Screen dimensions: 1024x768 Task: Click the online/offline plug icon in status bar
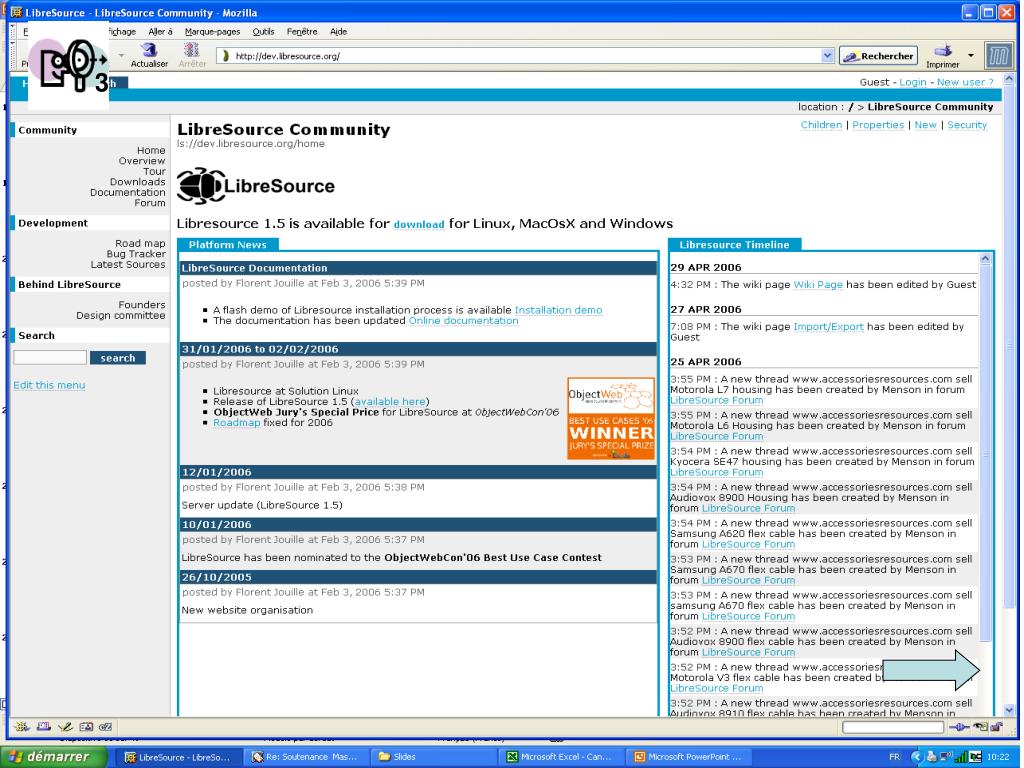pos(959,727)
